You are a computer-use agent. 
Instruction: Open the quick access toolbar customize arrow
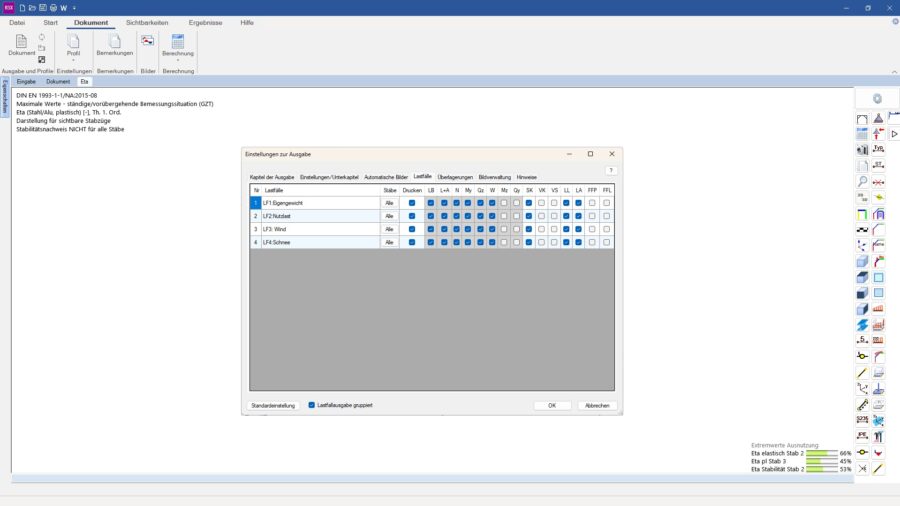75,8
